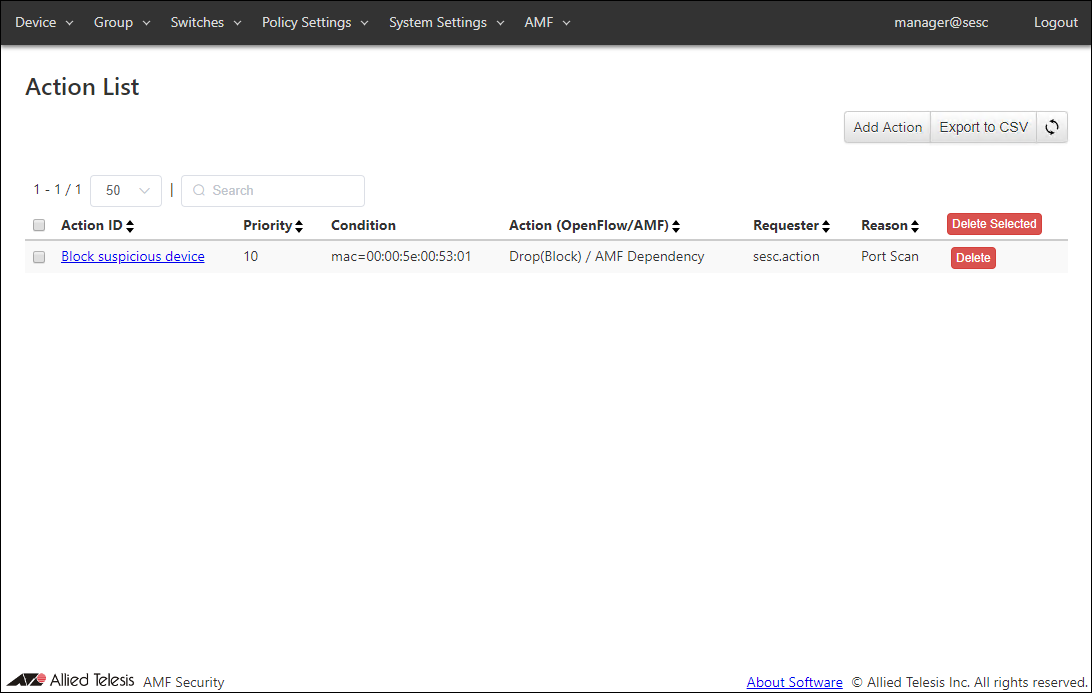Viewport: 1092px width, 693px height.
Task: Sort the list by Requester arrows
Action: click(826, 226)
